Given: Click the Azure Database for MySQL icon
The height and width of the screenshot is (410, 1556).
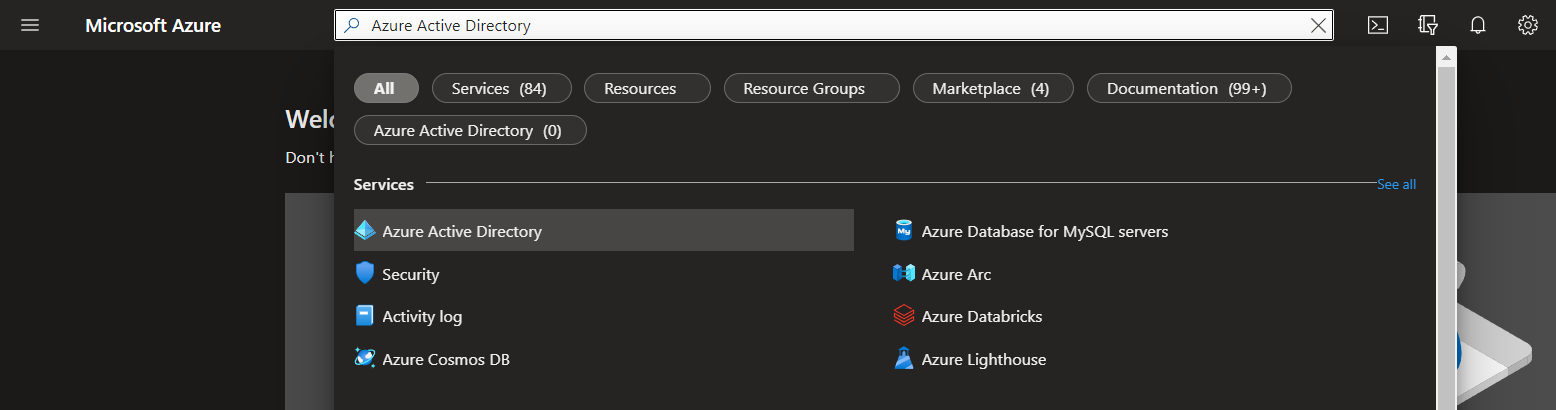Looking at the screenshot, I should coord(904,231).
